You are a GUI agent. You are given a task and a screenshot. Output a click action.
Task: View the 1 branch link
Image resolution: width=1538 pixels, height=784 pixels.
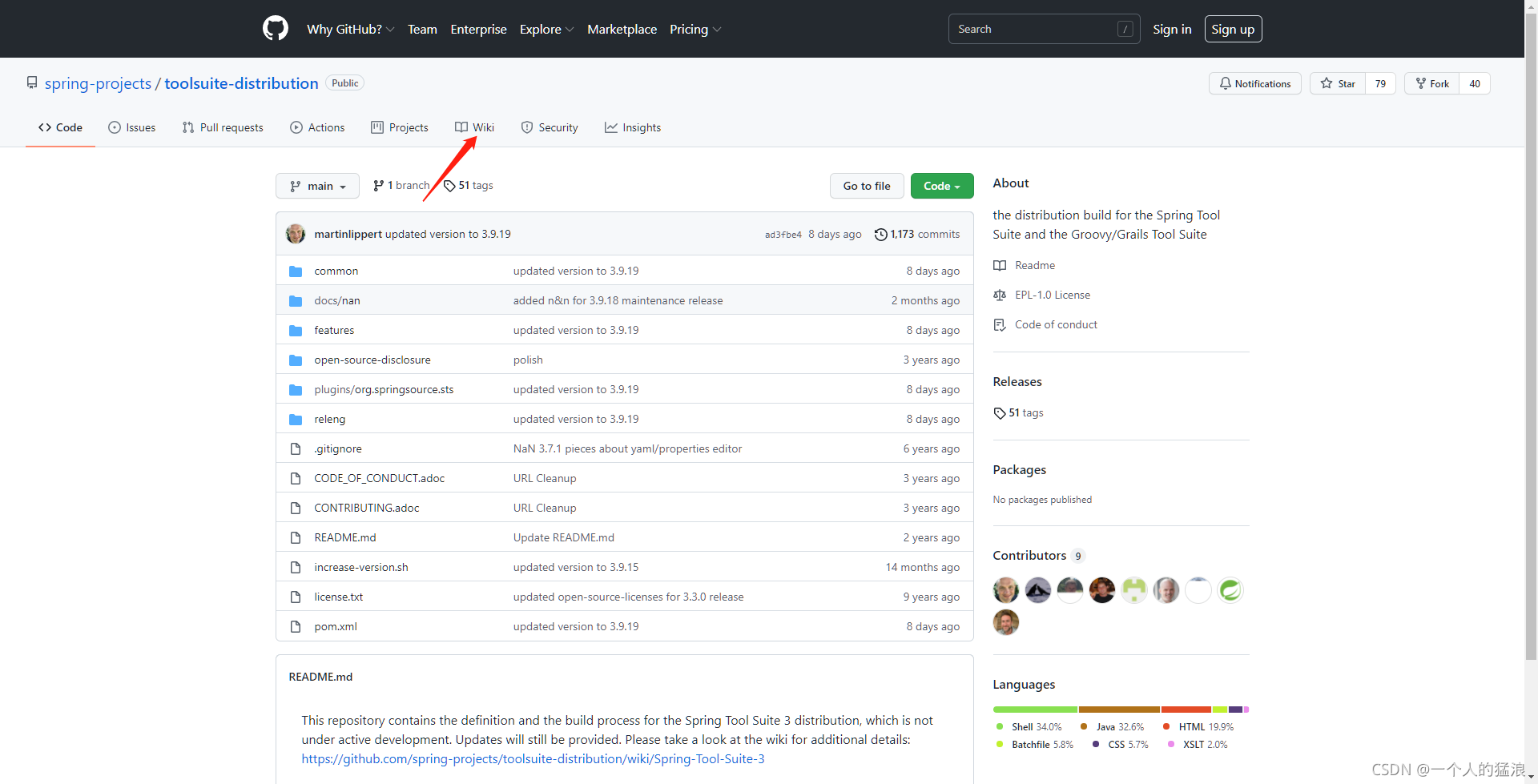click(401, 186)
